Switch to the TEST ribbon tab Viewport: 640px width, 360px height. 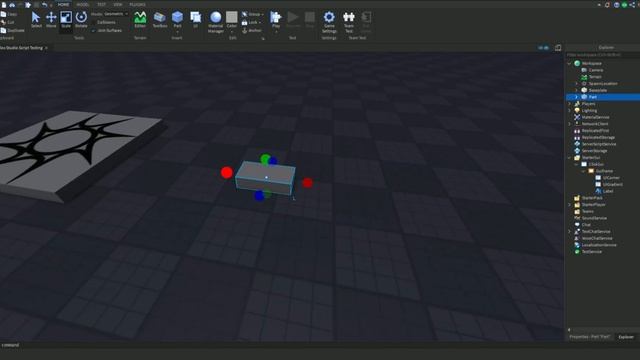(x=102, y=4)
